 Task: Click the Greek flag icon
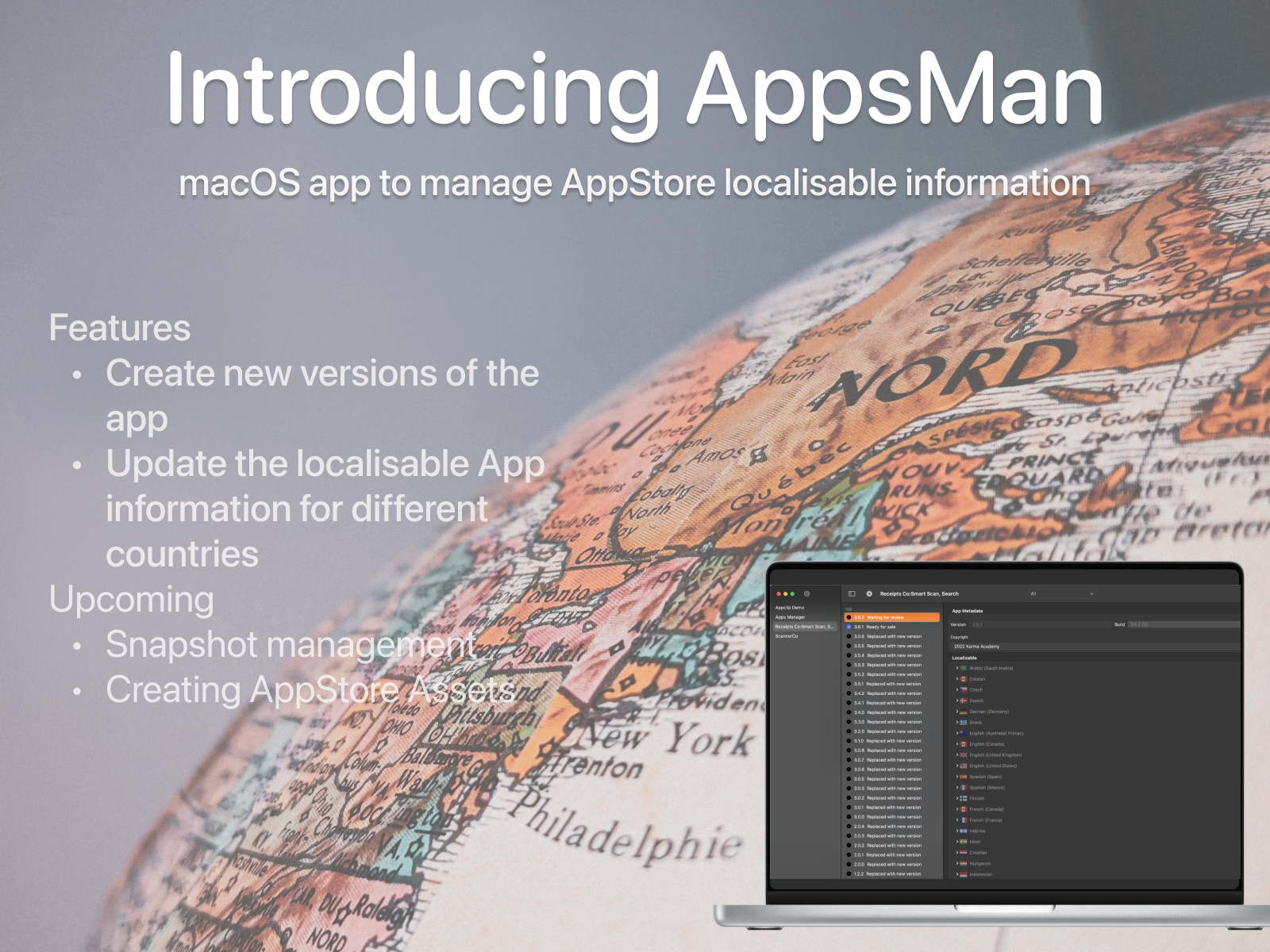(x=964, y=722)
